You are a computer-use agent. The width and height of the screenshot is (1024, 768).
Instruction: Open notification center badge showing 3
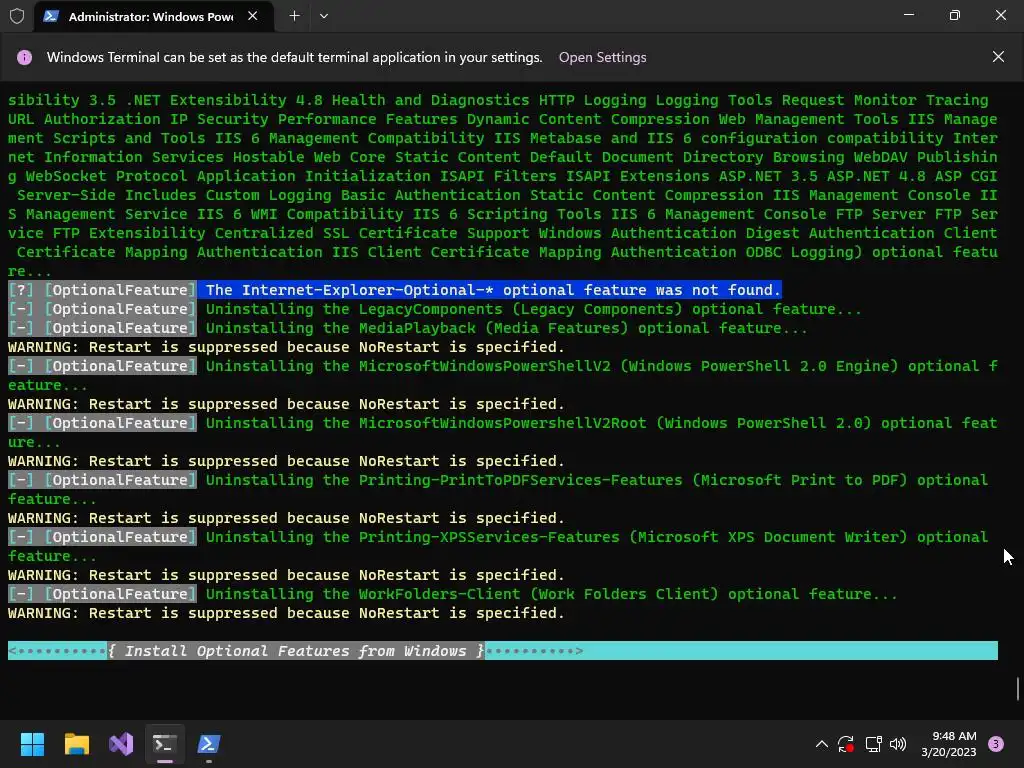(x=996, y=744)
